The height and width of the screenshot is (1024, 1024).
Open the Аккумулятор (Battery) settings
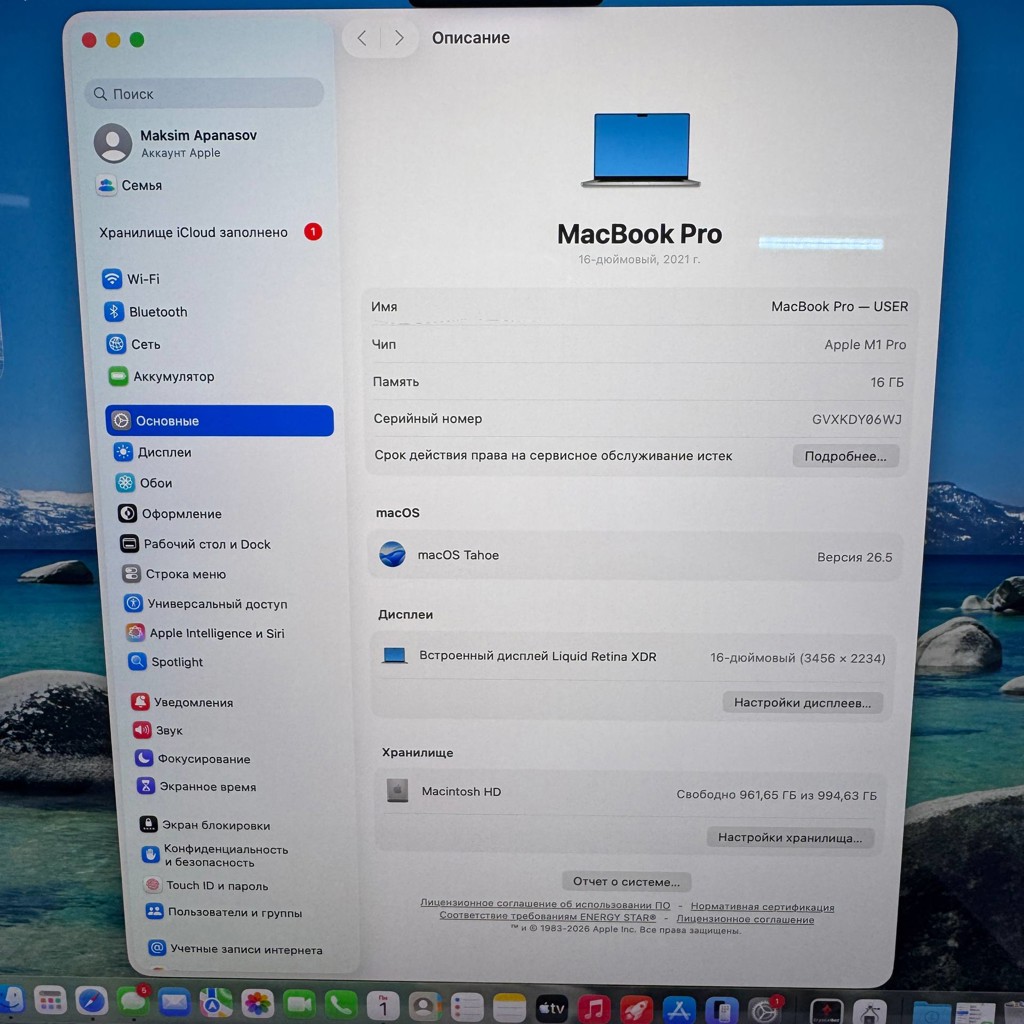pyautogui.click(x=161, y=377)
